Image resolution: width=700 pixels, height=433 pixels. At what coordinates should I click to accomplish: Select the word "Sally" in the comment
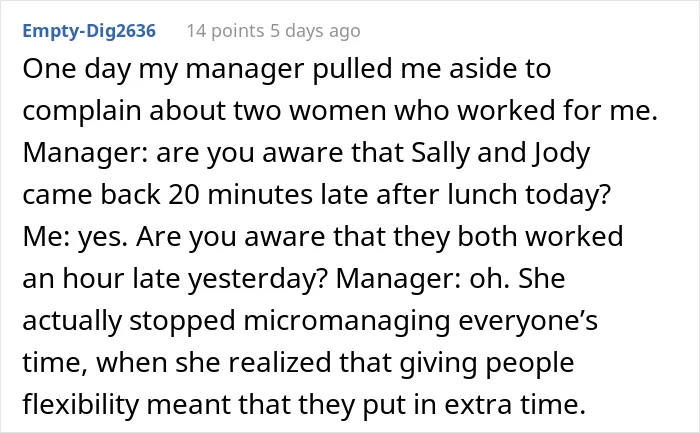(440, 153)
